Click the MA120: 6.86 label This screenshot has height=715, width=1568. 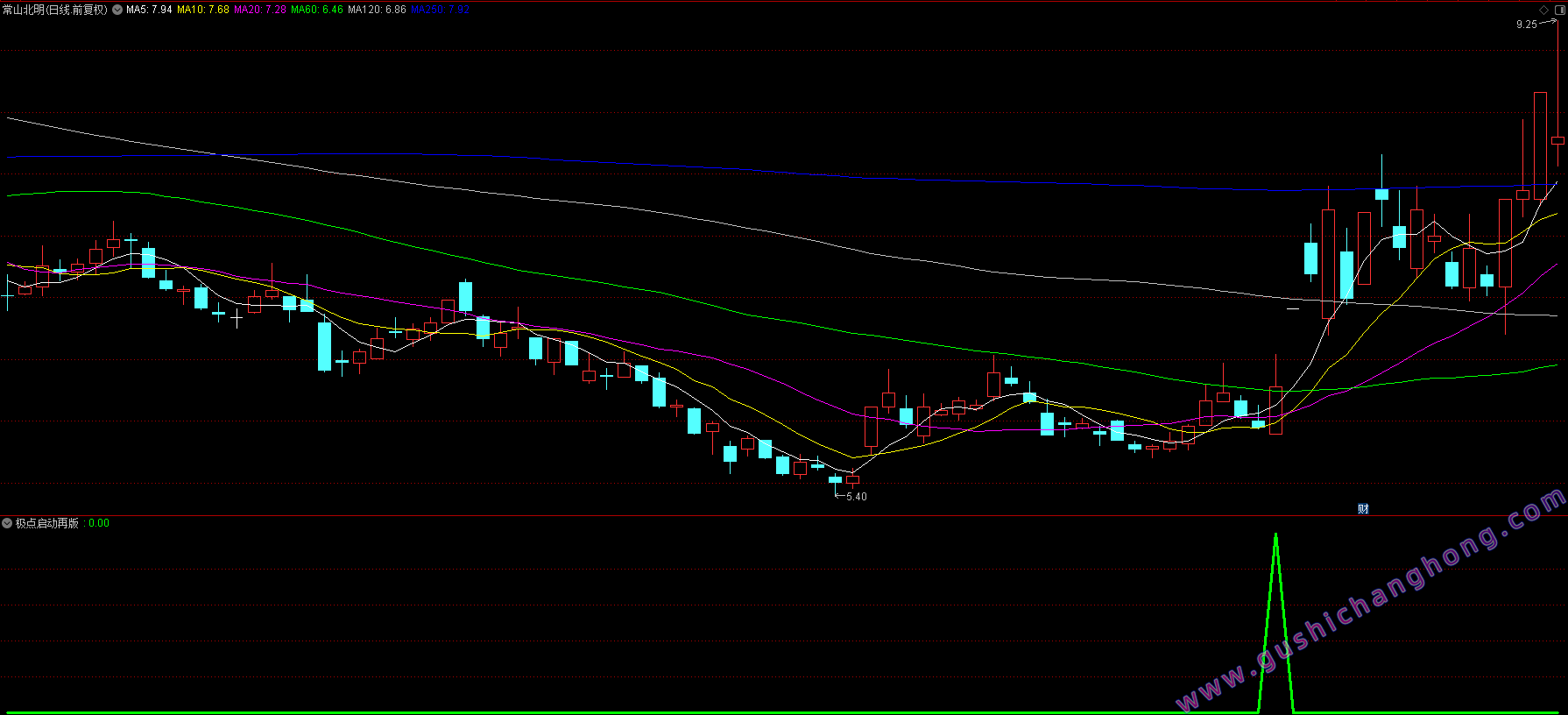[x=377, y=10]
